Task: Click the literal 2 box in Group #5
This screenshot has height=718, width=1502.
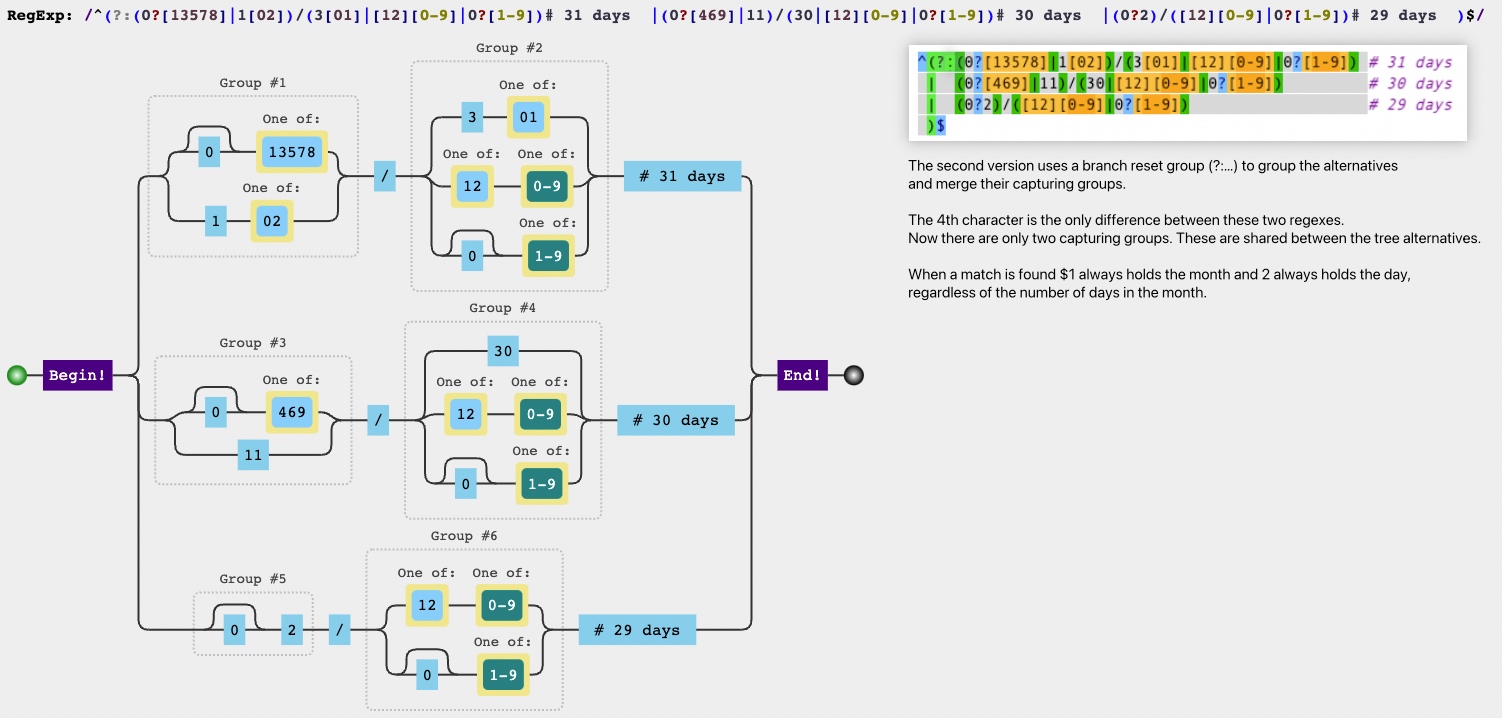Action: click(294, 631)
